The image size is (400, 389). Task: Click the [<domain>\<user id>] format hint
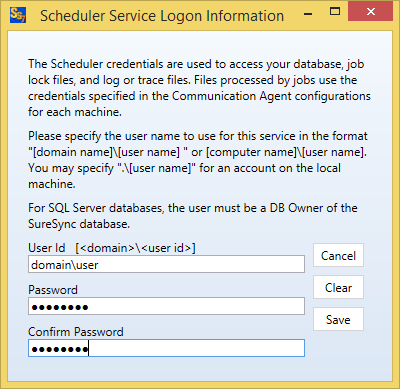(x=135, y=248)
